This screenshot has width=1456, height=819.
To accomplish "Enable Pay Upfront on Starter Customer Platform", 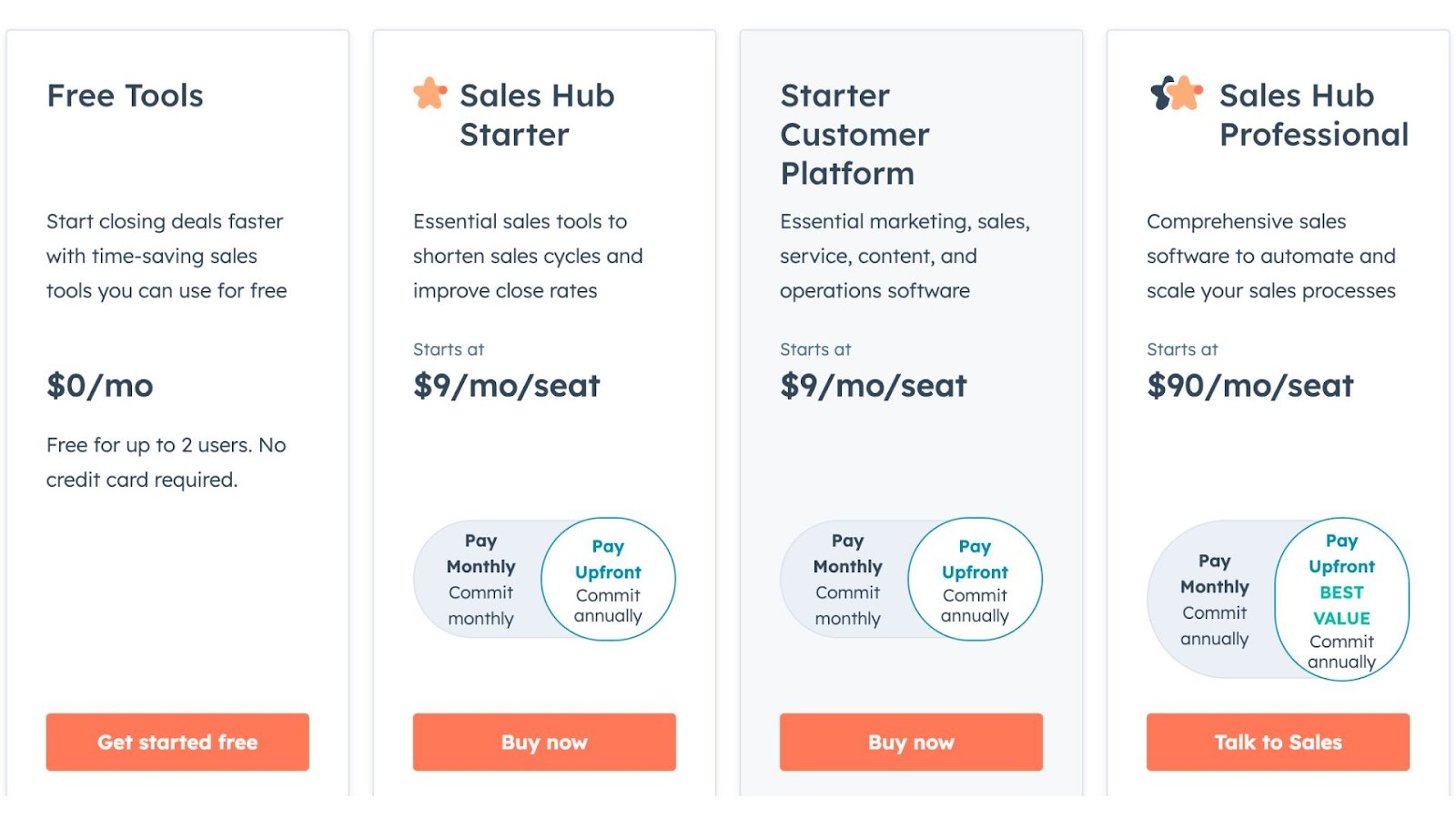I will coord(975,579).
